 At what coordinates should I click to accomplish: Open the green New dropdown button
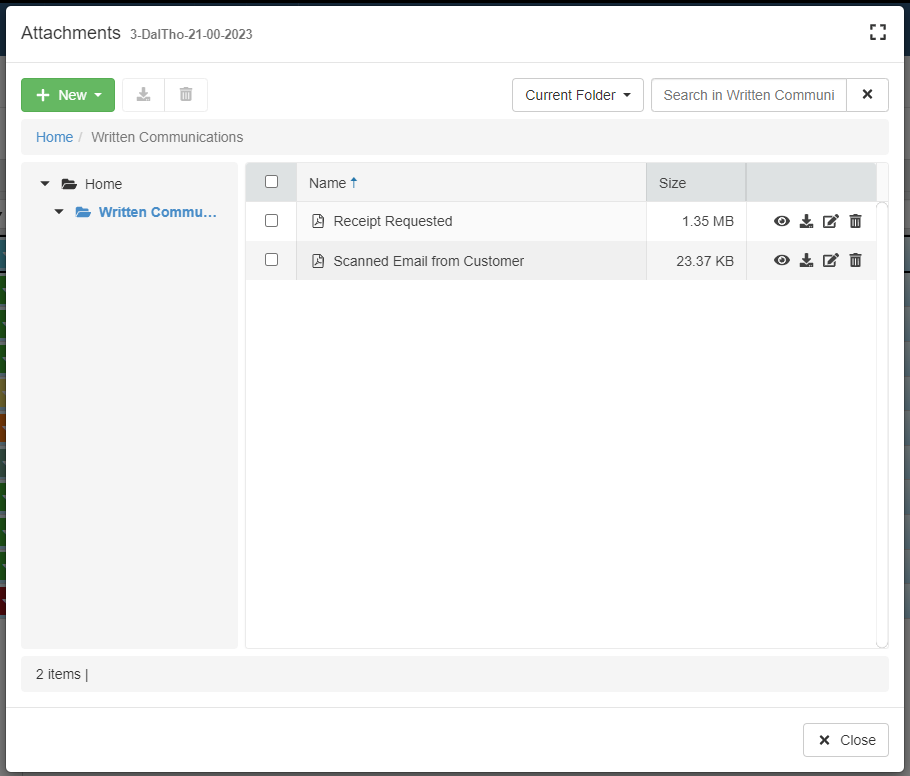pyautogui.click(x=68, y=95)
